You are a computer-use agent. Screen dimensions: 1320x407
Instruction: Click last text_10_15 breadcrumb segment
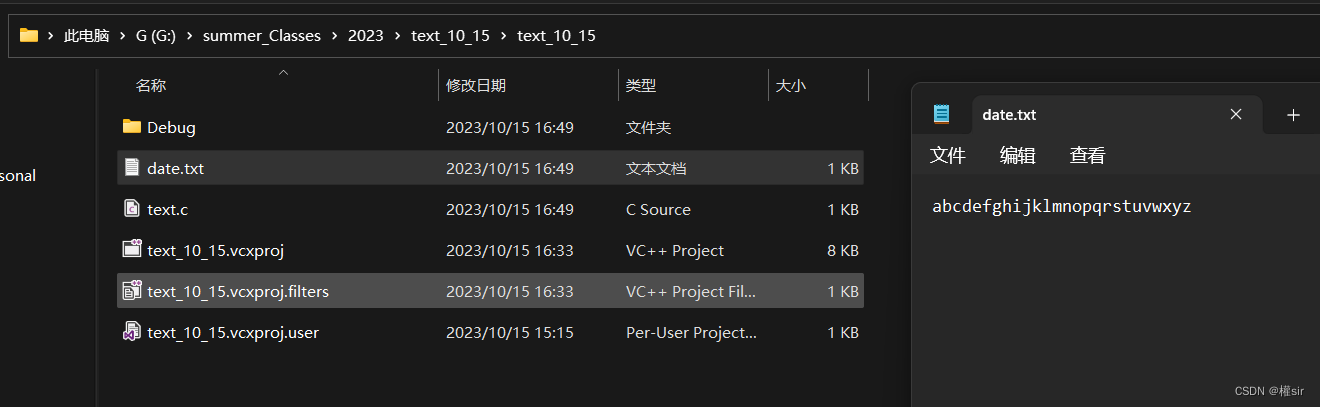[x=556, y=35]
